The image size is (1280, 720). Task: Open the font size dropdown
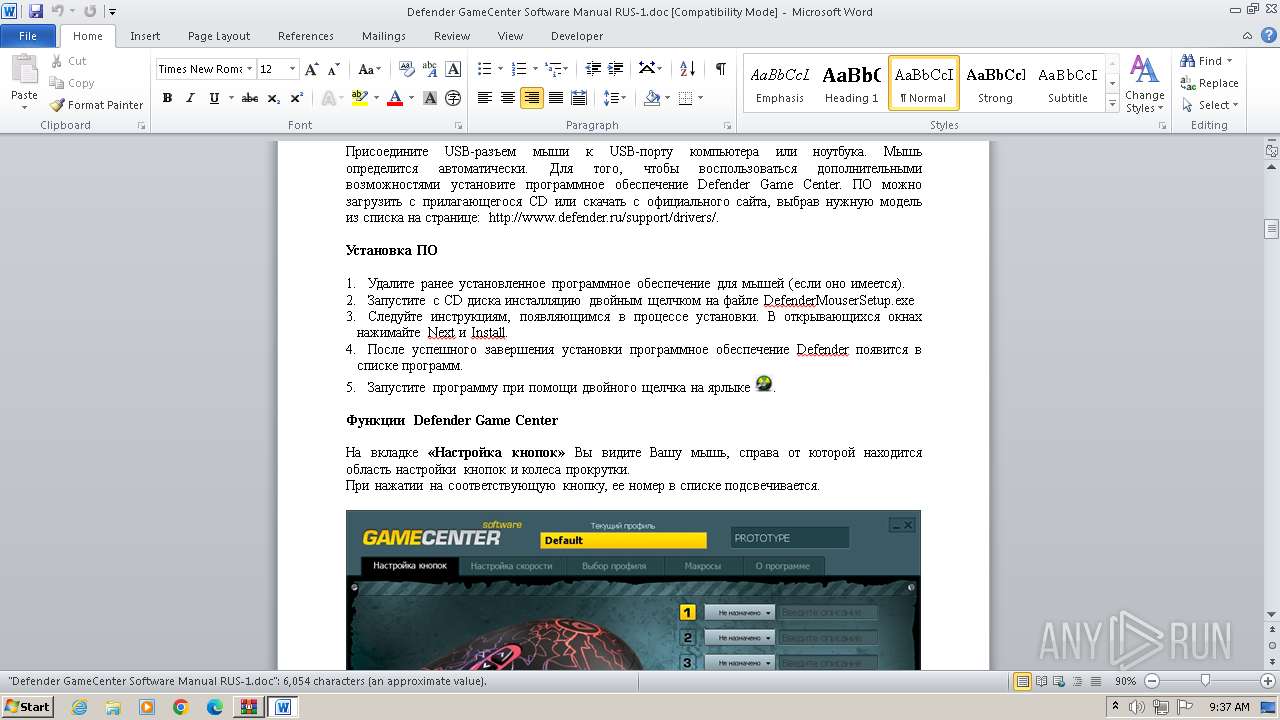(292, 69)
